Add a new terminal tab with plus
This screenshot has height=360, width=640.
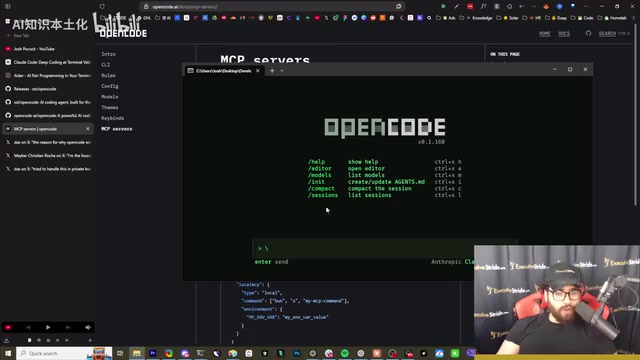272,71
